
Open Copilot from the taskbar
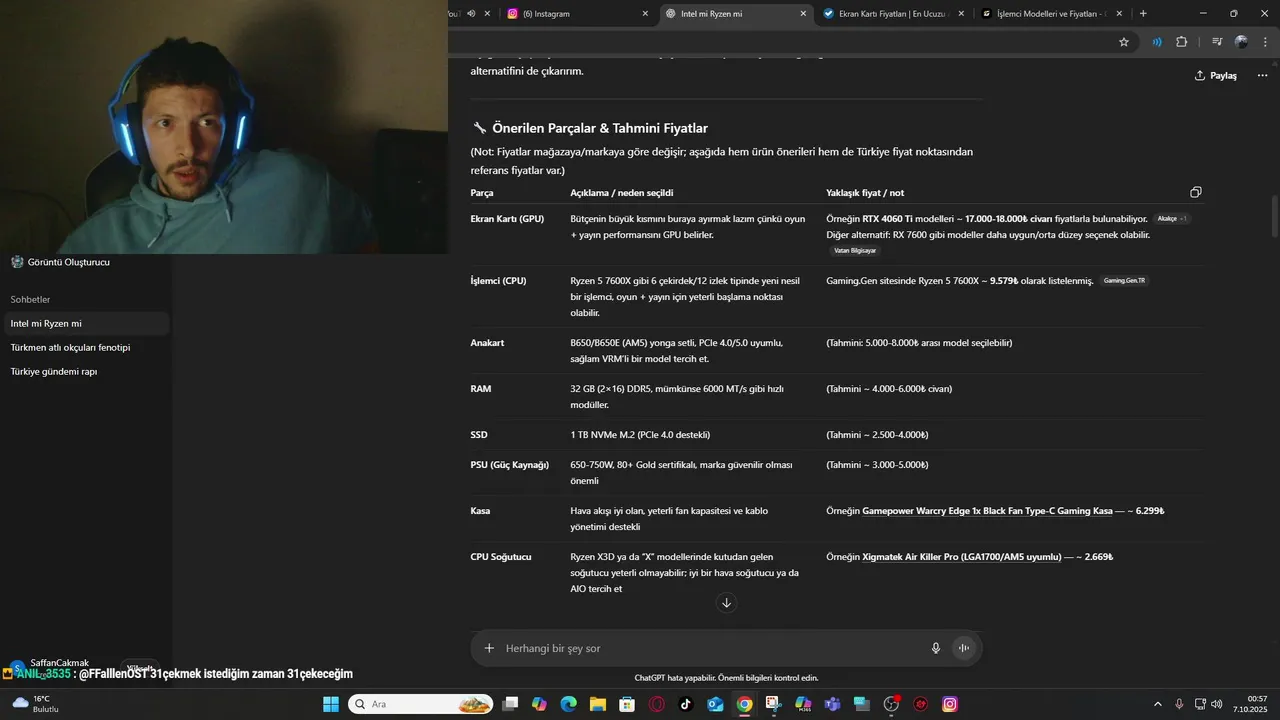(x=539, y=704)
